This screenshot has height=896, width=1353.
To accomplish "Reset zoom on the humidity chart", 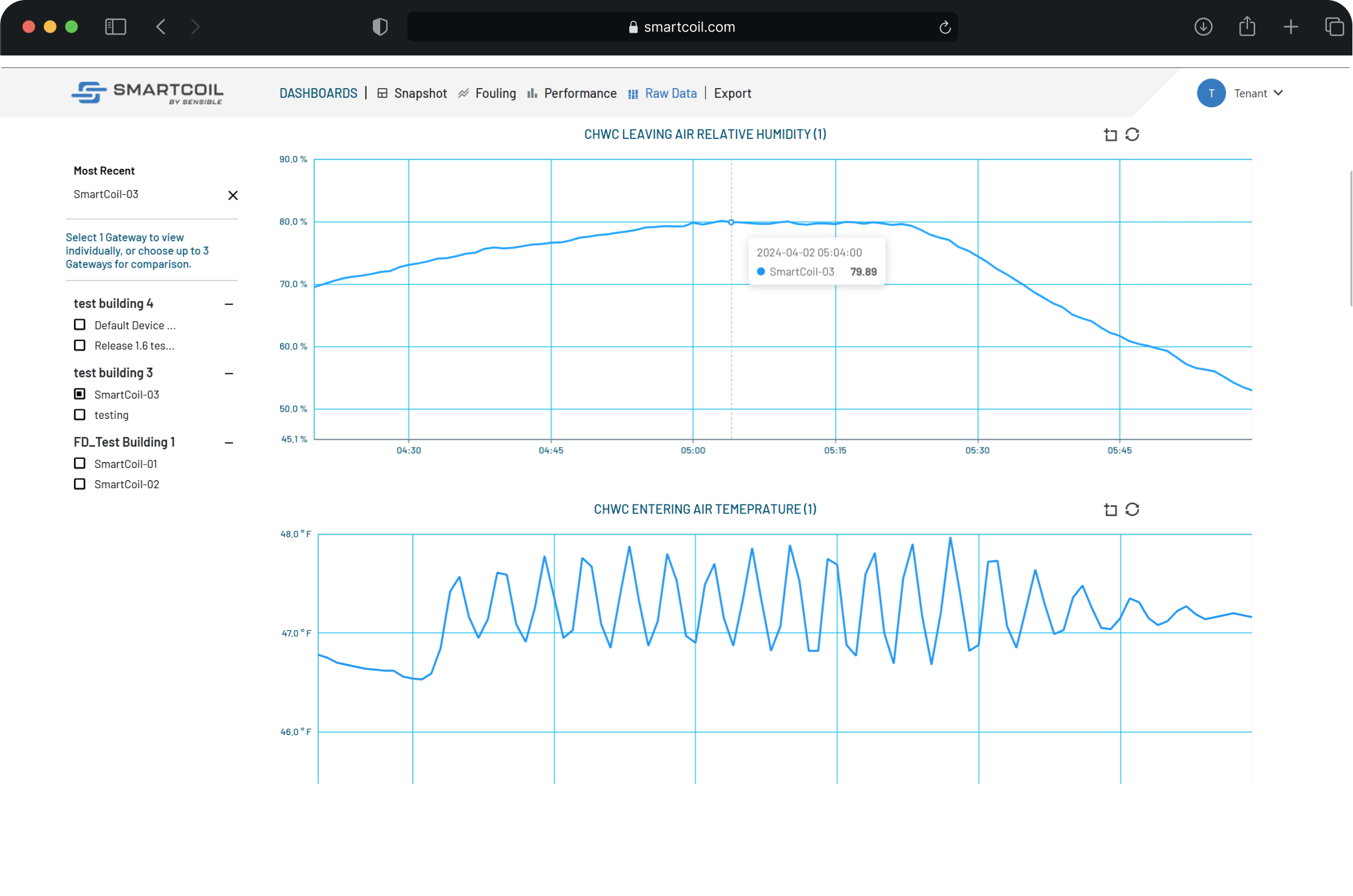I will tap(1132, 135).
